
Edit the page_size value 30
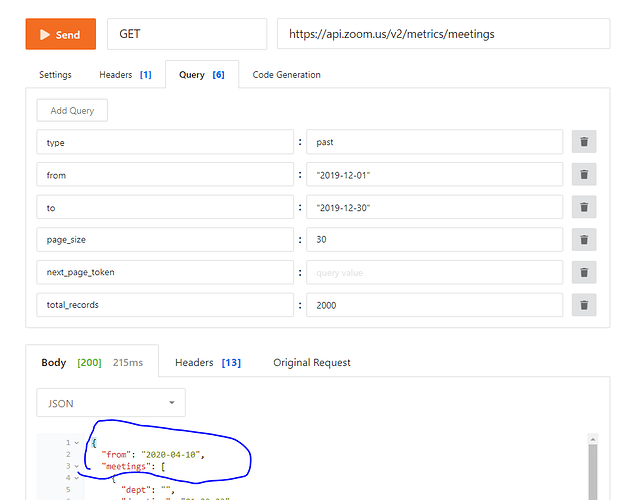(435, 240)
